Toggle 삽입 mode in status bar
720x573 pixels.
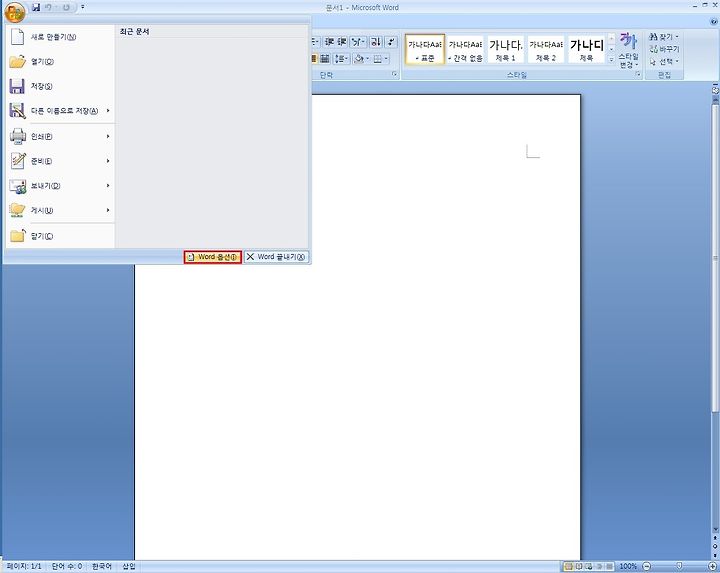pyautogui.click(x=129, y=567)
